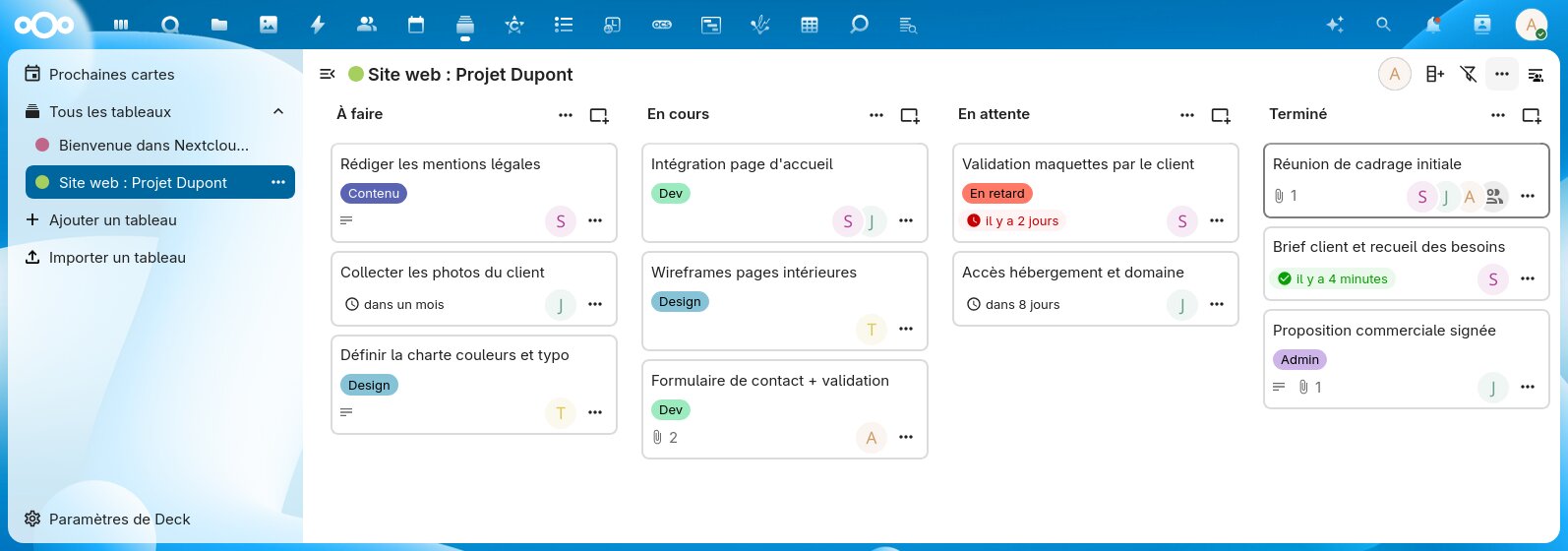This screenshot has height=551, width=1568.
Task: Open card menu for Wireframes pages intérieures
Action: (906, 330)
